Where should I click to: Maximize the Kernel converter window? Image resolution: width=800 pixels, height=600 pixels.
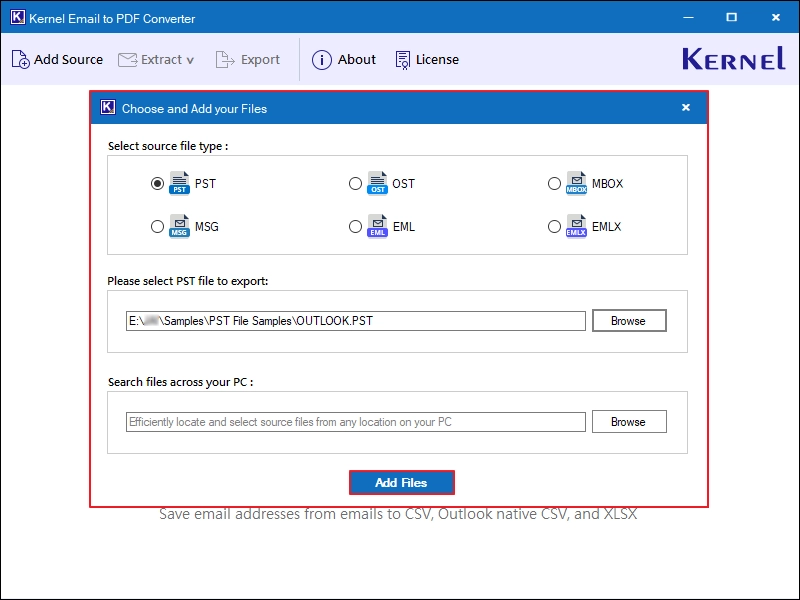pyautogui.click(x=732, y=17)
